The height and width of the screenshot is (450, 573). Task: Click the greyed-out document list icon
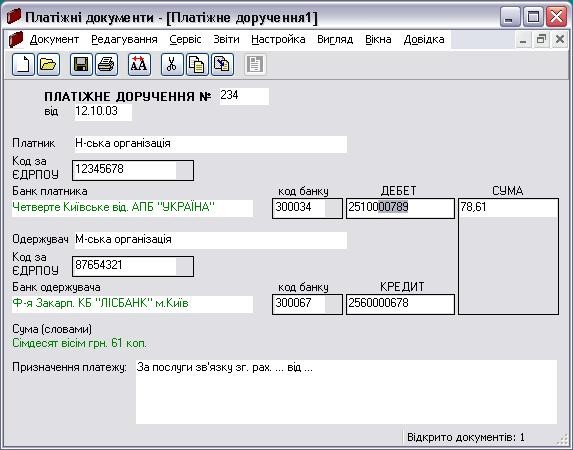(255, 65)
